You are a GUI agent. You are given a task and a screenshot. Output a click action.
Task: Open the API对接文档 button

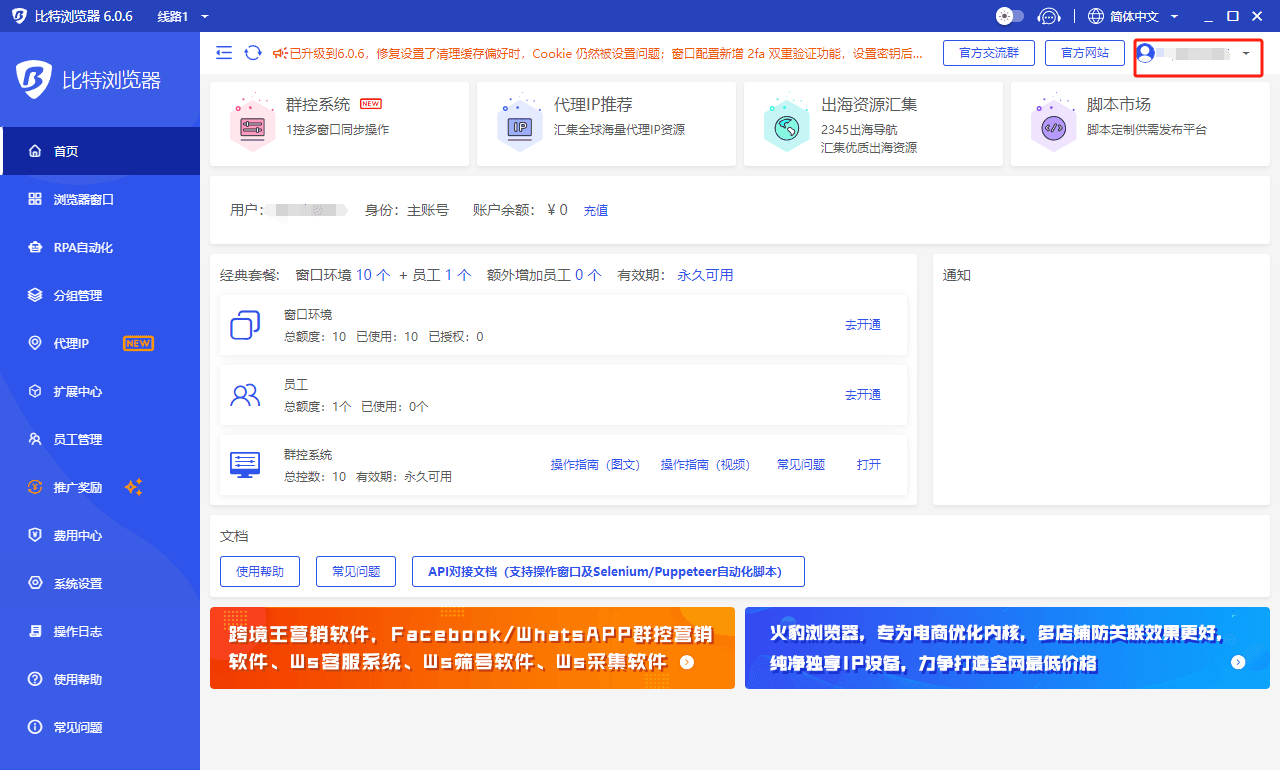pos(608,572)
